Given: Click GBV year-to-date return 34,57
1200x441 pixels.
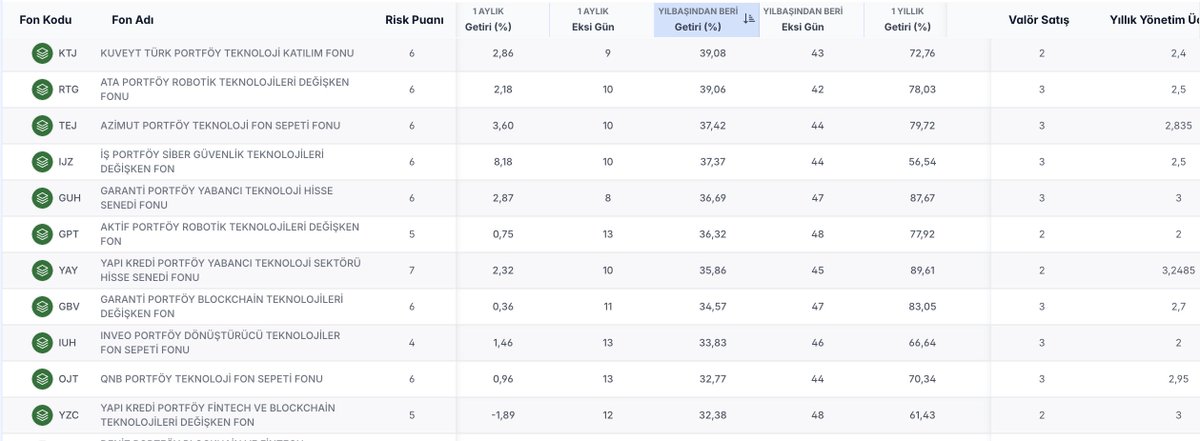Looking at the screenshot, I should point(712,306).
